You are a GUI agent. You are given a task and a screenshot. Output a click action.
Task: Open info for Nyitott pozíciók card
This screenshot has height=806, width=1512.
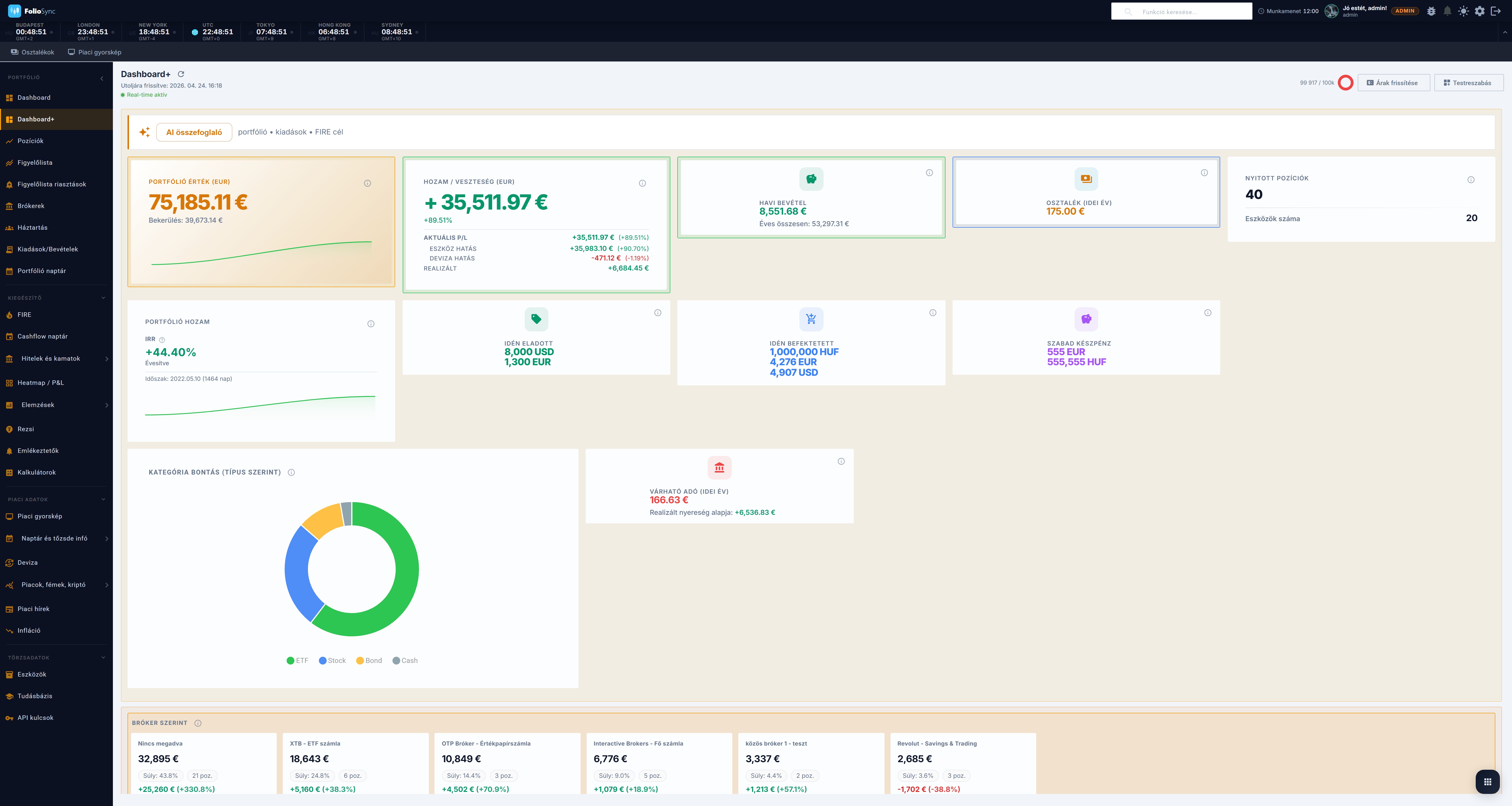[1471, 180]
